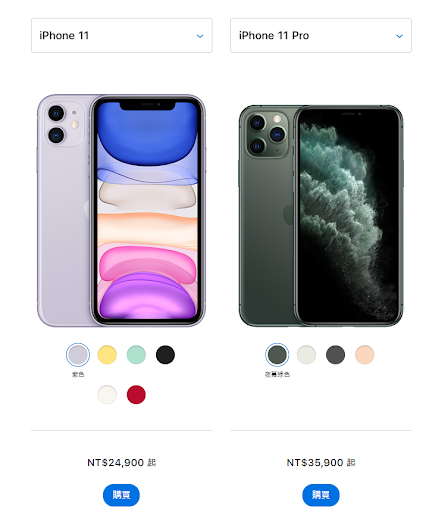Choose the white iPhone 11 color

click(107, 395)
